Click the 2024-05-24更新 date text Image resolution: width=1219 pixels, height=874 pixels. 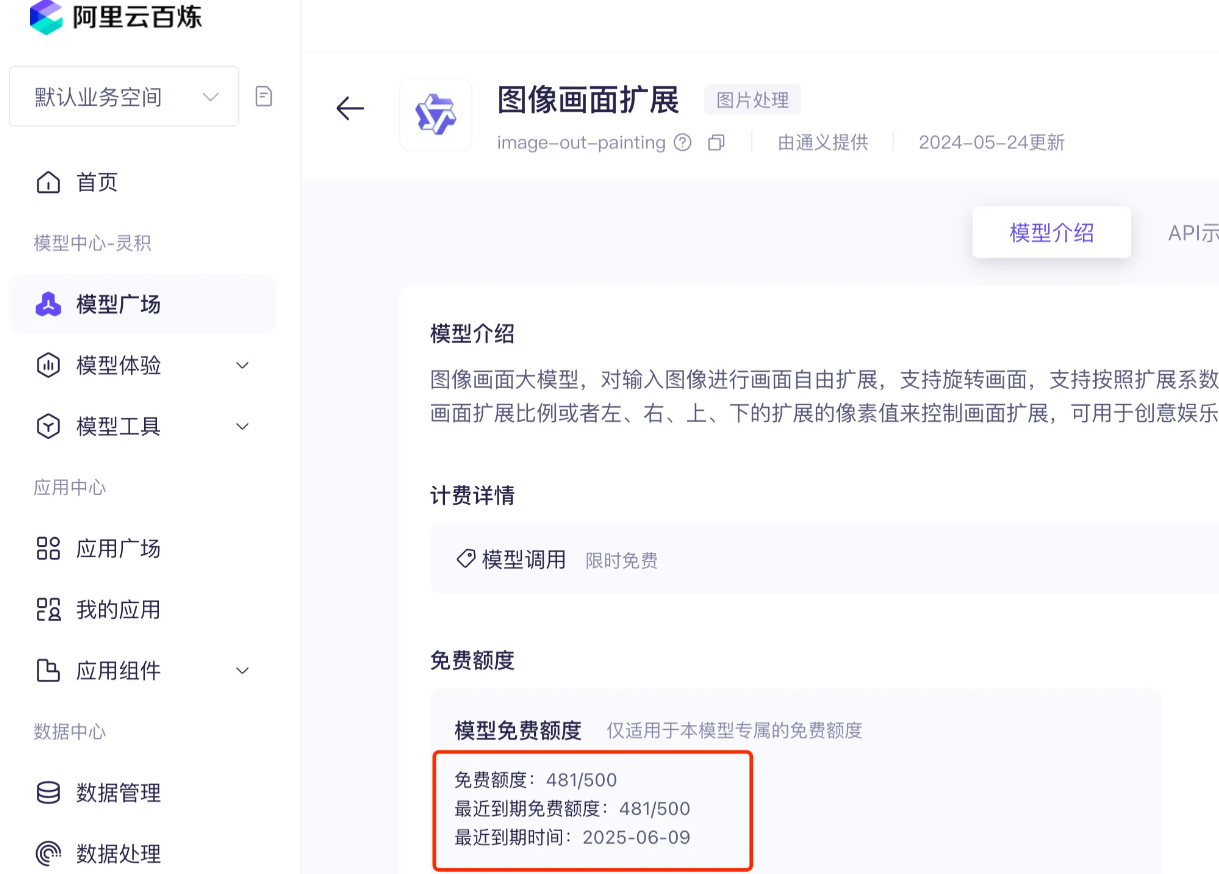pos(992,142)
